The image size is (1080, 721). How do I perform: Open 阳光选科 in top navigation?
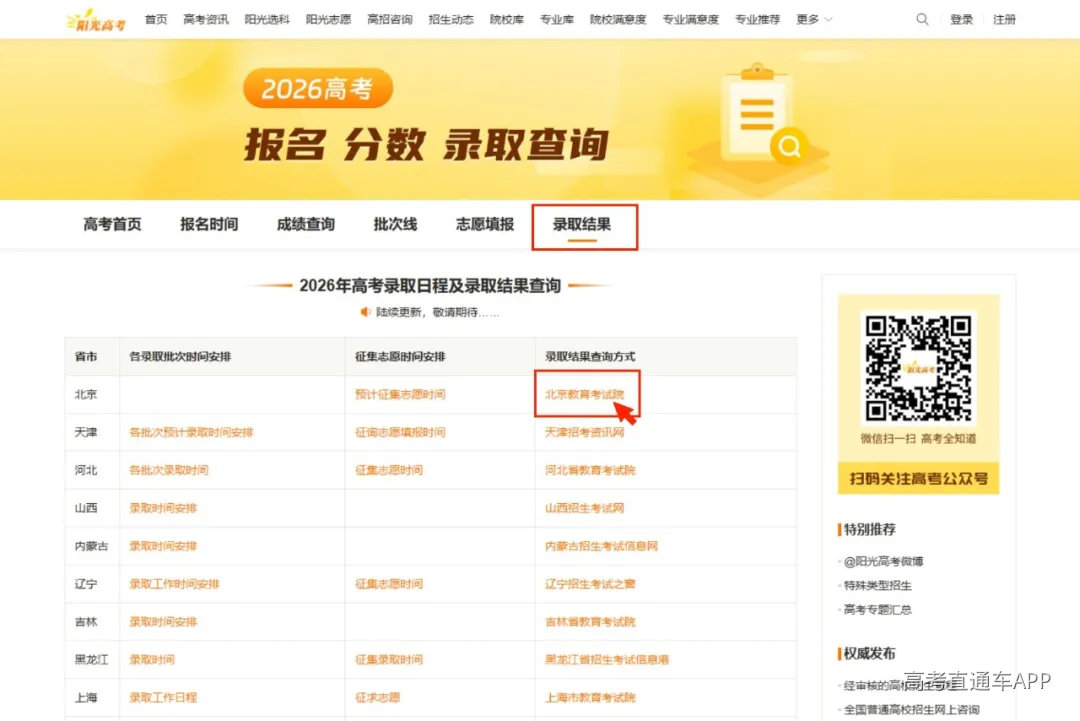point(267,19)
